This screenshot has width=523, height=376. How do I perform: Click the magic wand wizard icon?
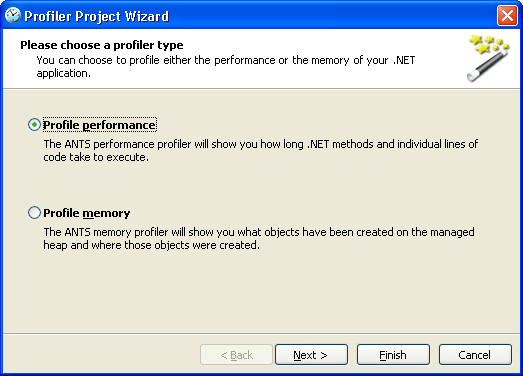tap(489, 58)
